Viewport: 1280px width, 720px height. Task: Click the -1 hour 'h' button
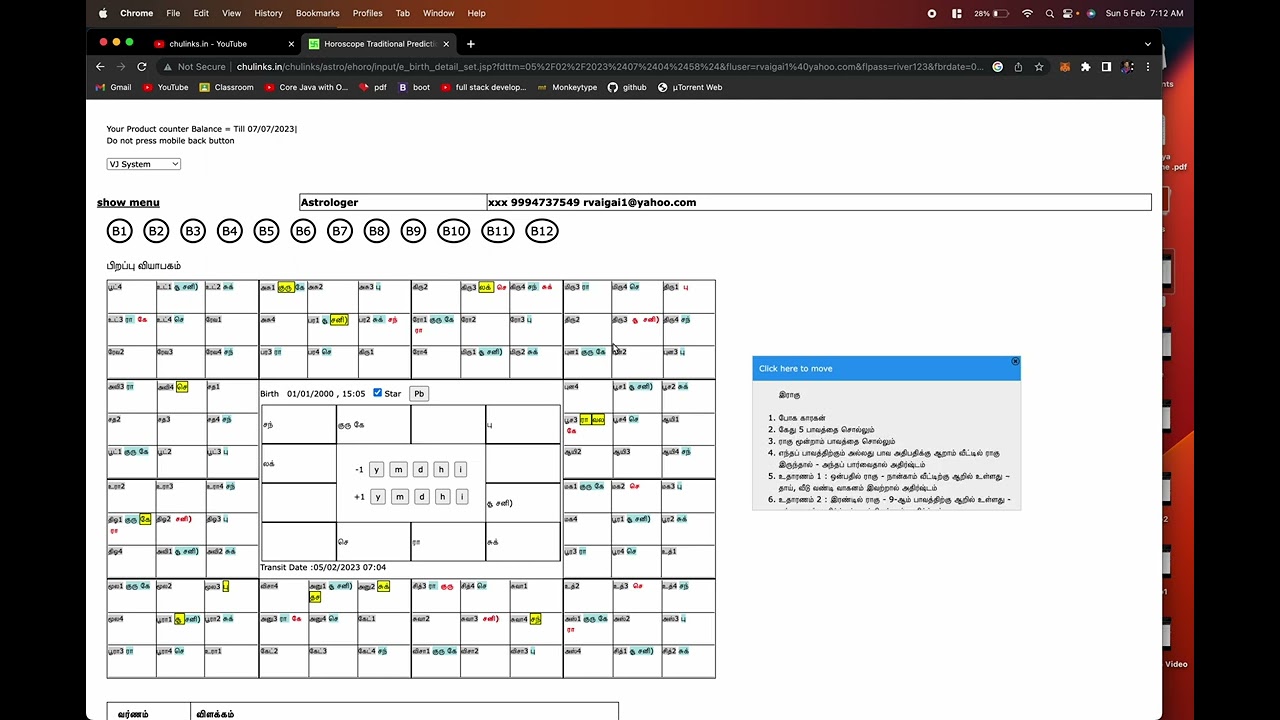440,470
